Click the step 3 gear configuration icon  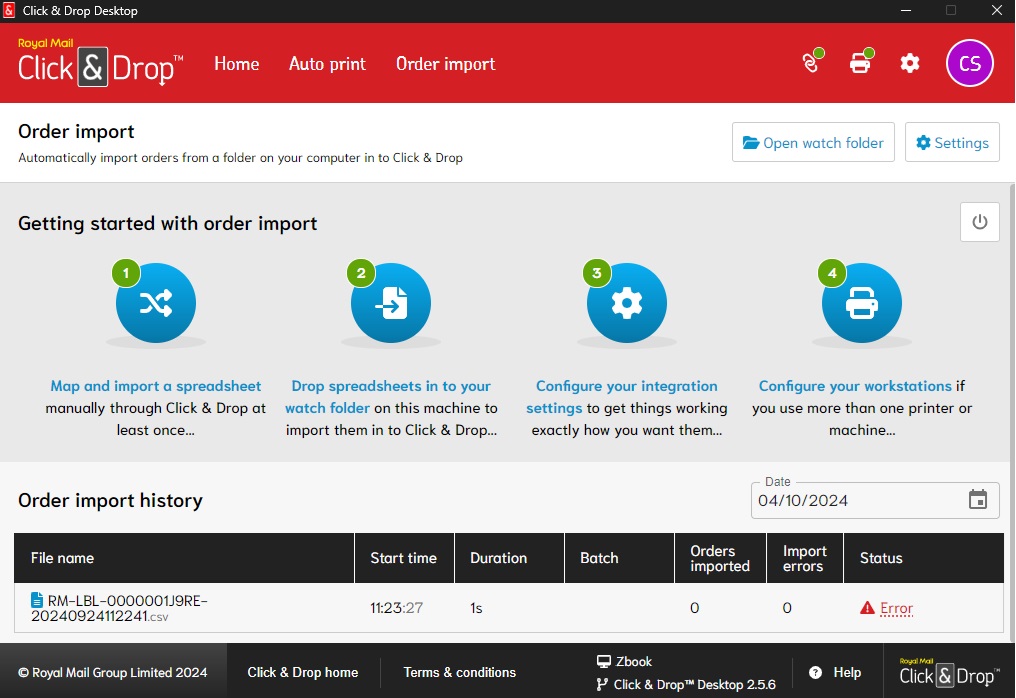tap(627, 303)
